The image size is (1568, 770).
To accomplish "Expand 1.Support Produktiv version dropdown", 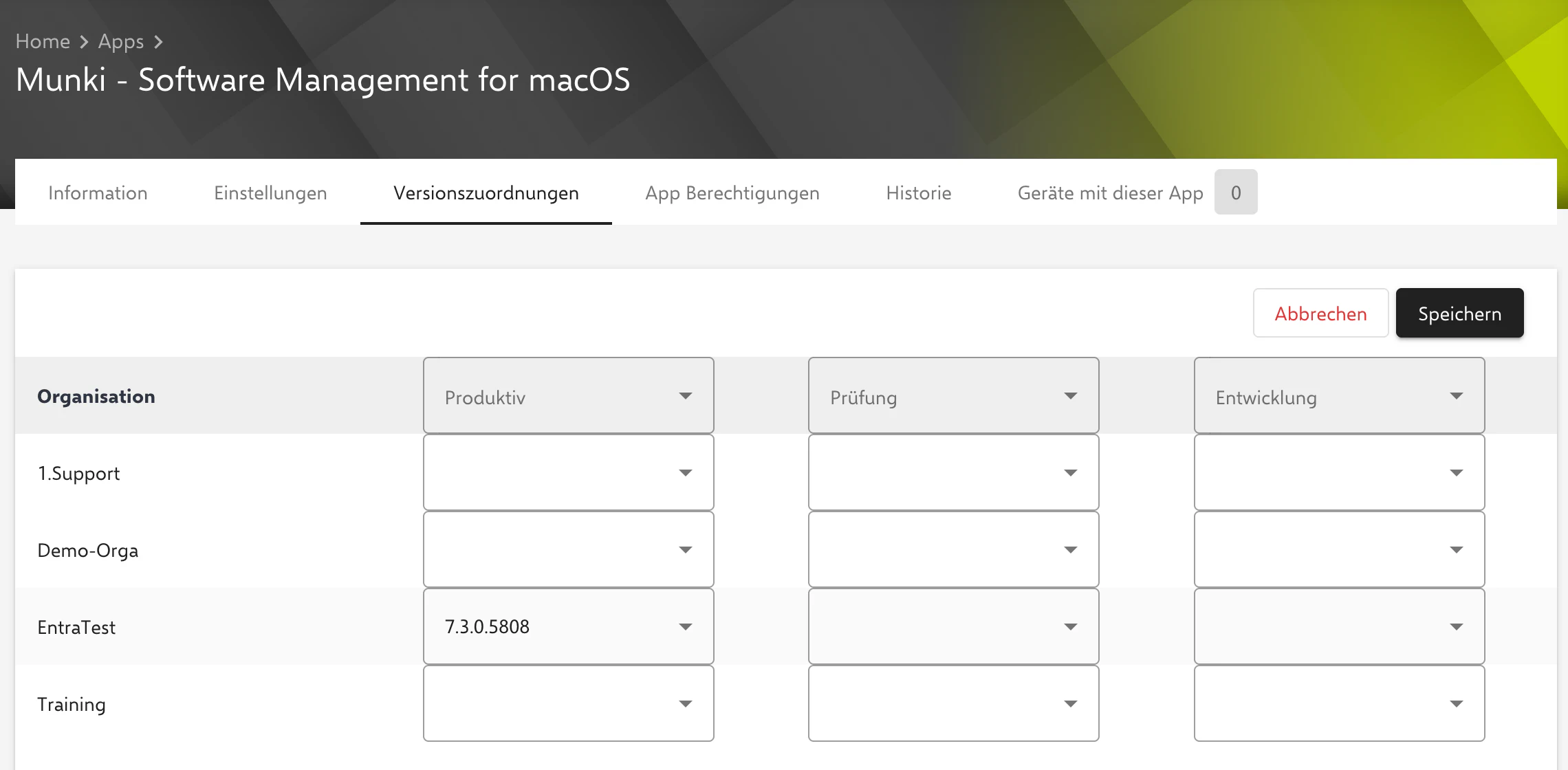I will click(x=569, y=472).
